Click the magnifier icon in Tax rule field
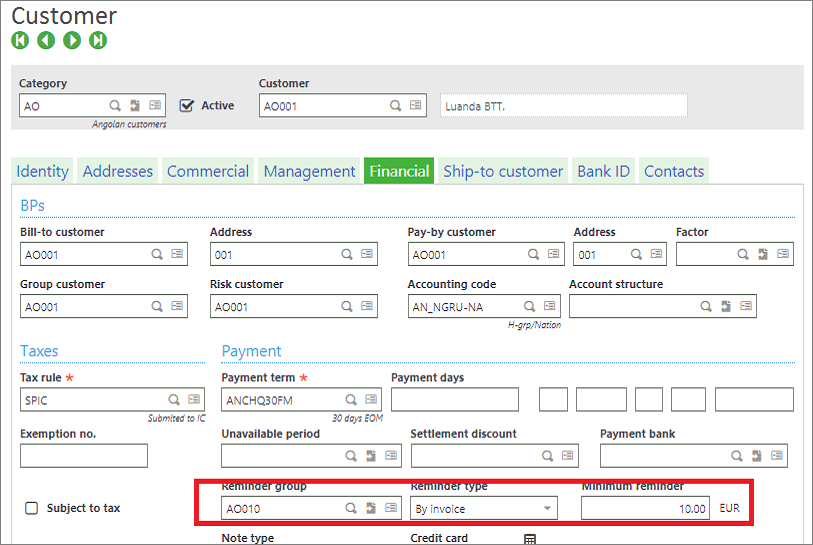 tap(175, 400)
